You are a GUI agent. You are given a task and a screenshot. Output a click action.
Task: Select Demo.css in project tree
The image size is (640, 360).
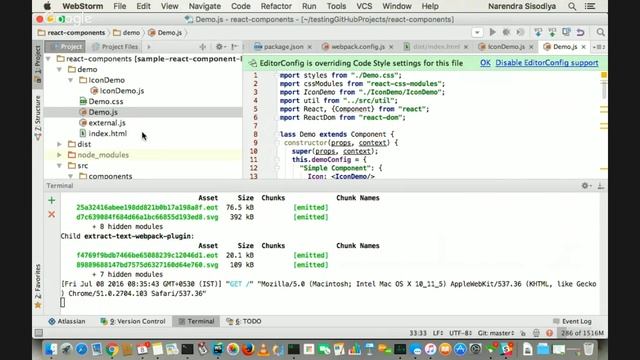pos(106,101)
